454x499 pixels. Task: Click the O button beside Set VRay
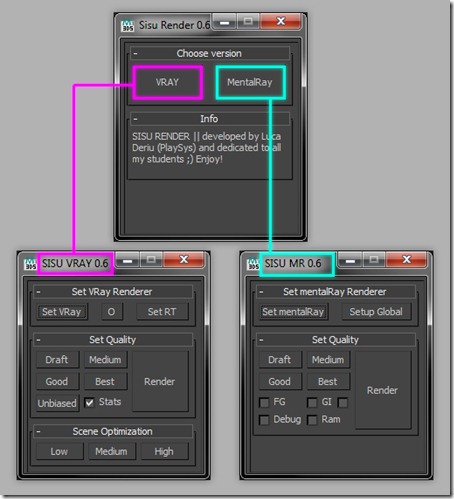tap(111, 312)
